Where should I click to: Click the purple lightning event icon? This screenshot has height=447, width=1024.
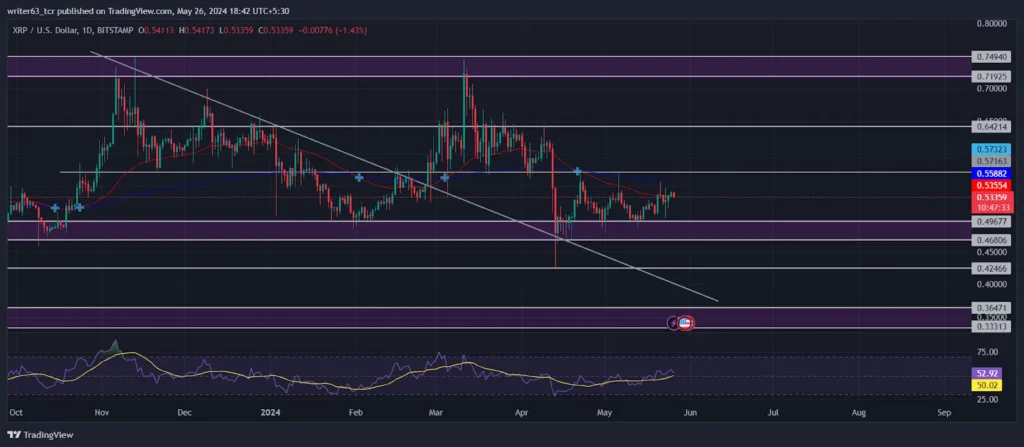pyautogui.click(x=673, y=322)
